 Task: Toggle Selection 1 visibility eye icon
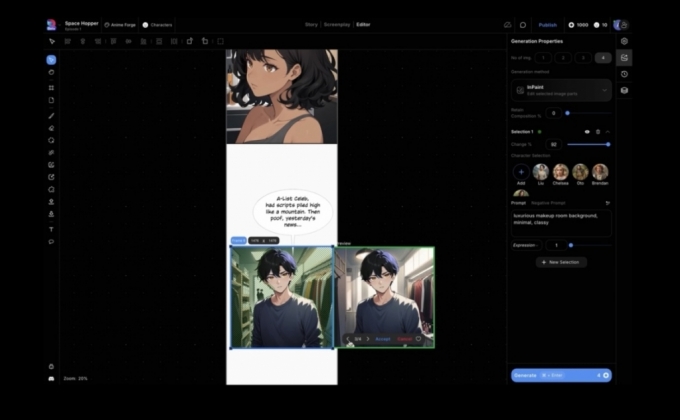coord(587,131)
